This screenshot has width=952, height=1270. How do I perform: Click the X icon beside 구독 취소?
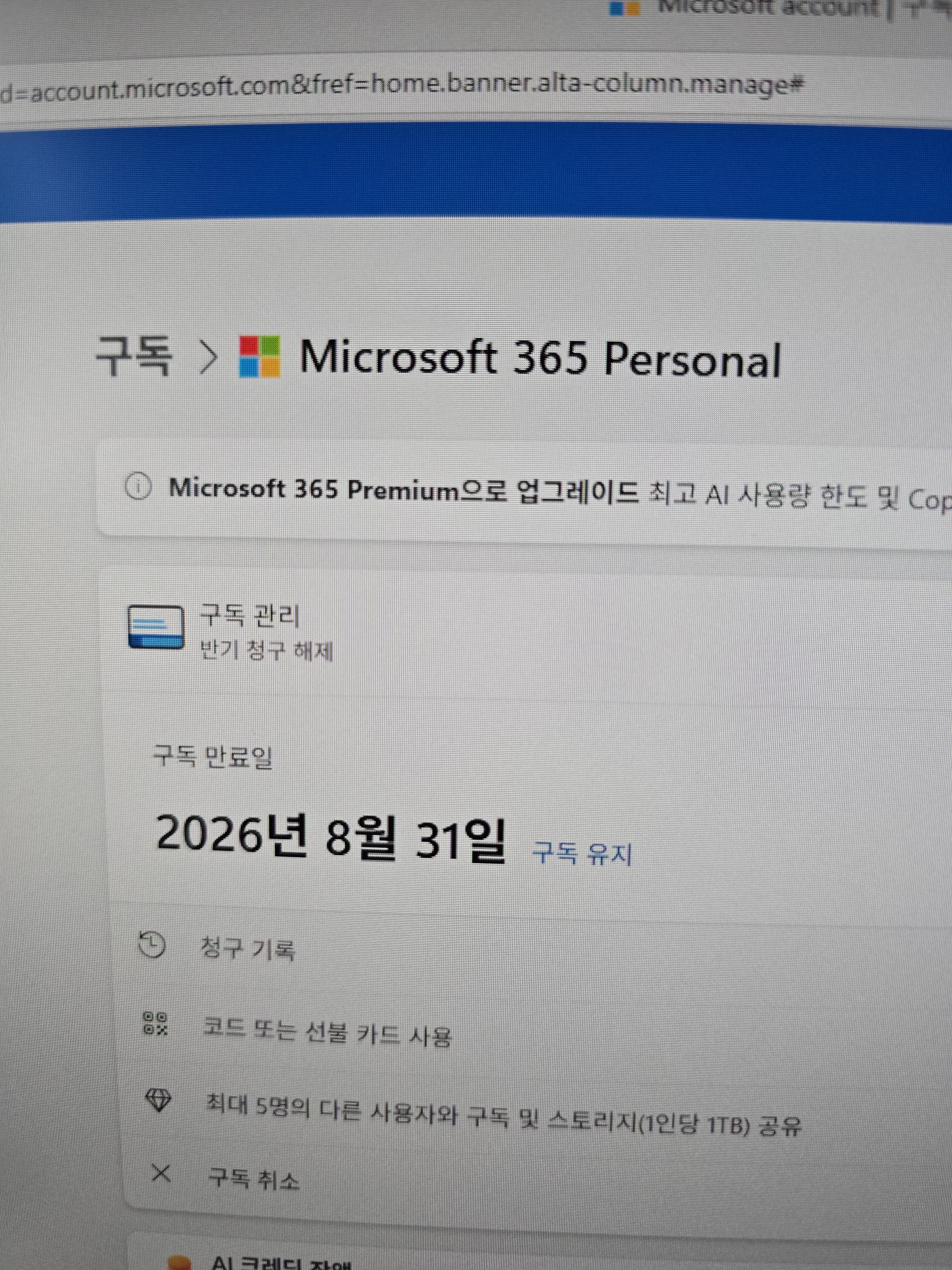[161, 1173]
